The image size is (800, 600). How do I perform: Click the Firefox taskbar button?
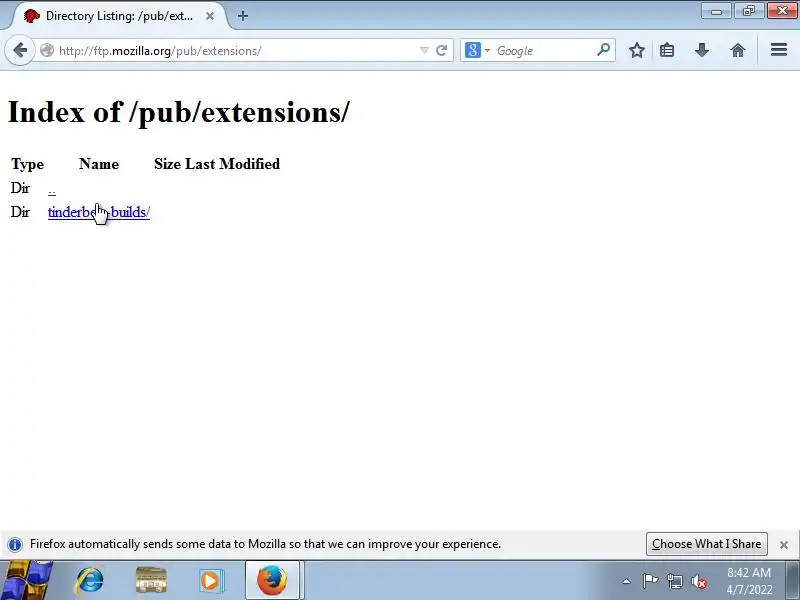pyautogui.click(x=272, y=580)
